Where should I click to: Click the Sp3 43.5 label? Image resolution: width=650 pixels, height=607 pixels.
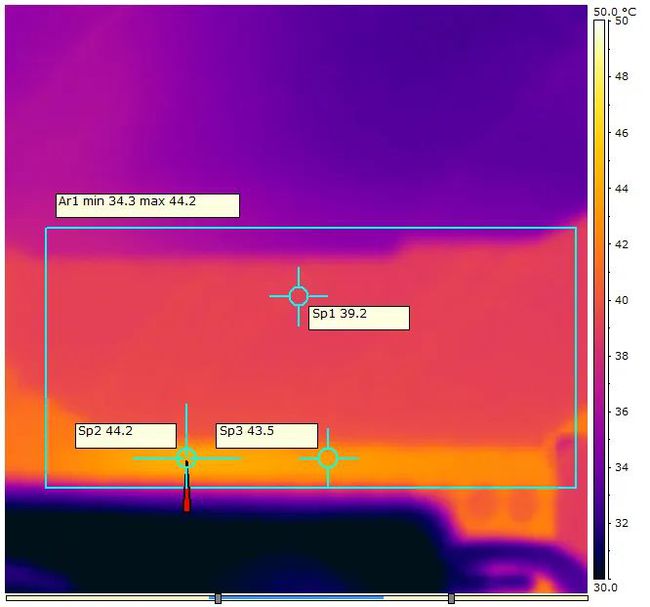click(267, 435)
